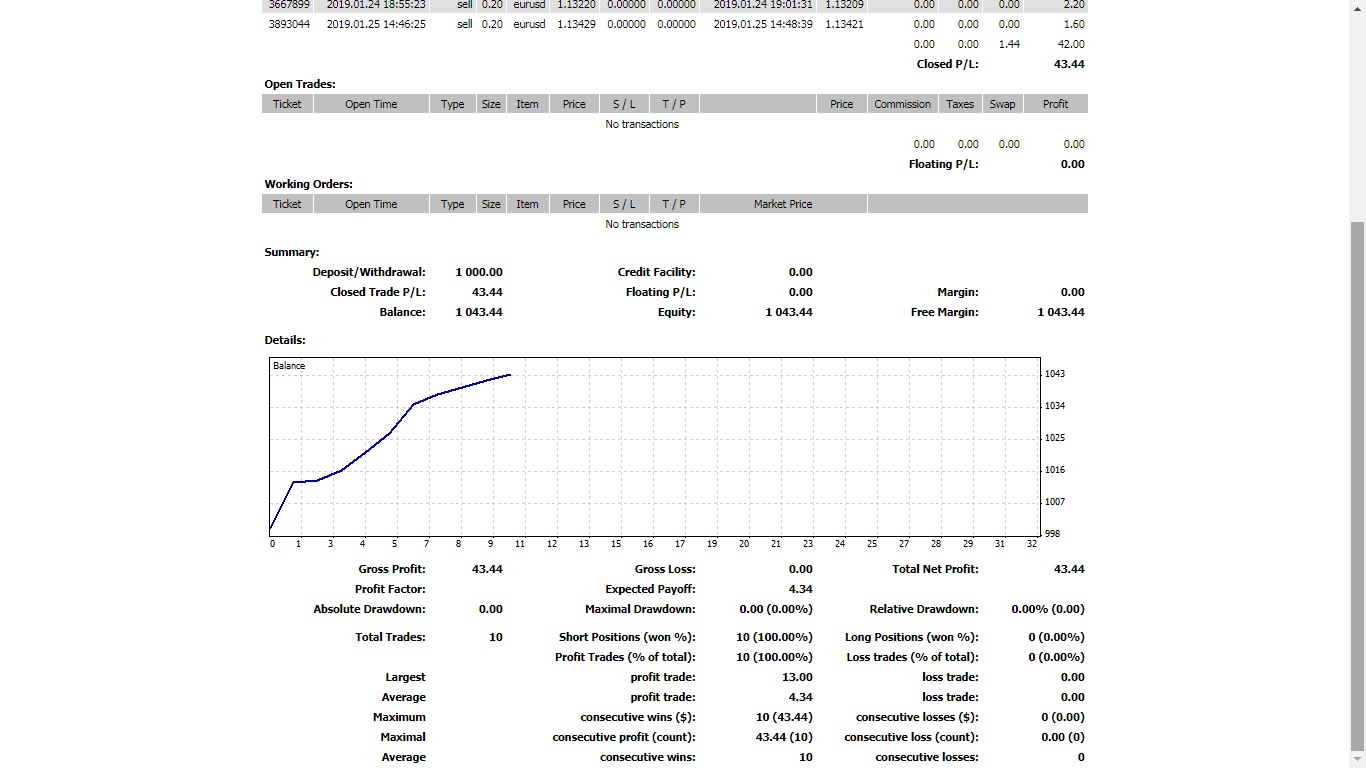Click the empty scrollbar track above the thumb
Viewport: 1366px width, 768px height.
click(x=1357, y=110)
